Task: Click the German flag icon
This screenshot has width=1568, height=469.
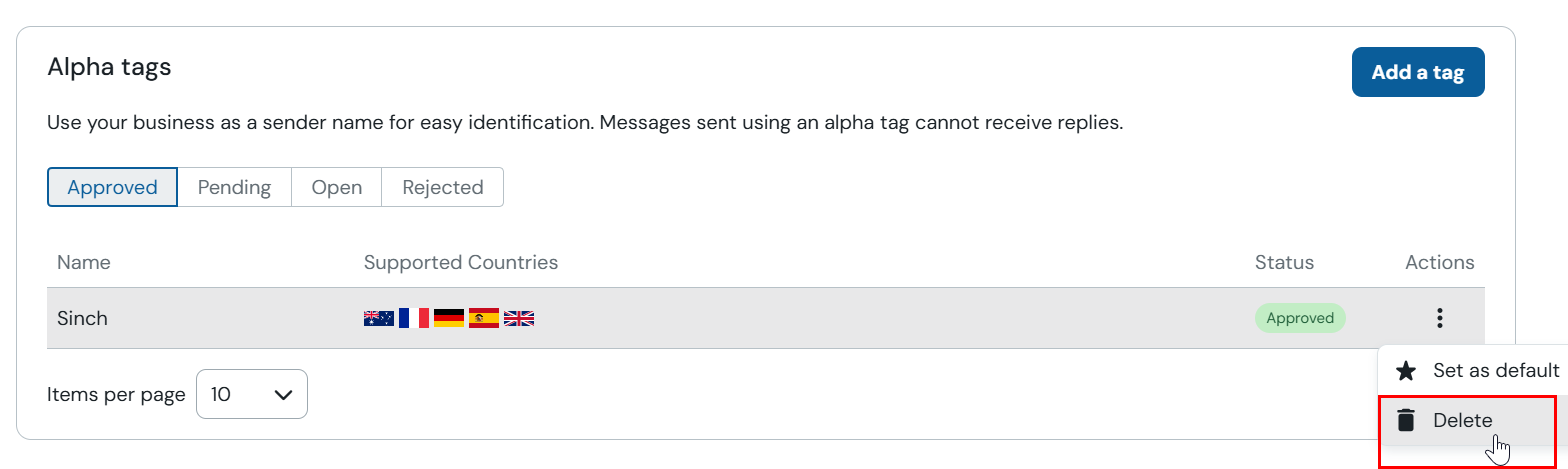Action: coord(448,318)
